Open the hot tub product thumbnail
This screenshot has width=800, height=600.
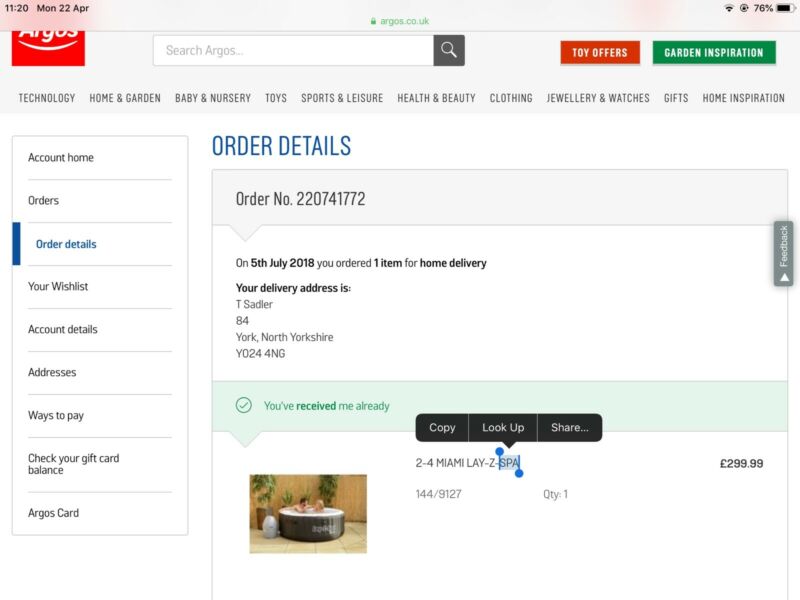click(x=308, y=514)
